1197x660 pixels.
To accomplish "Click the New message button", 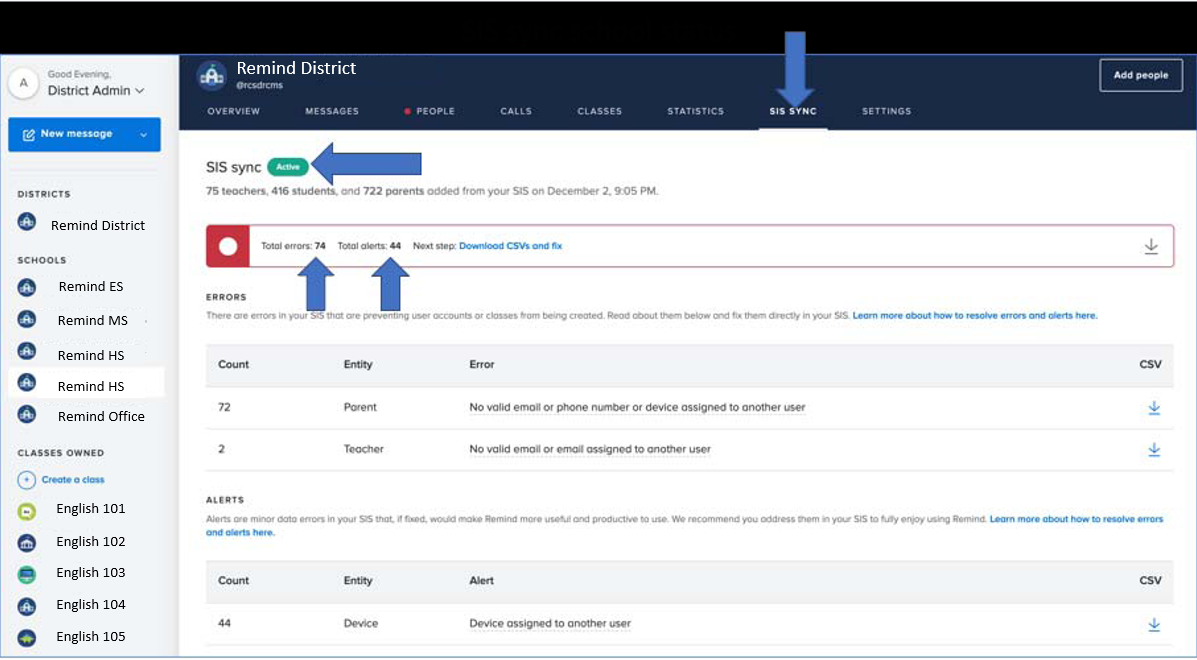I will point(84,134).
